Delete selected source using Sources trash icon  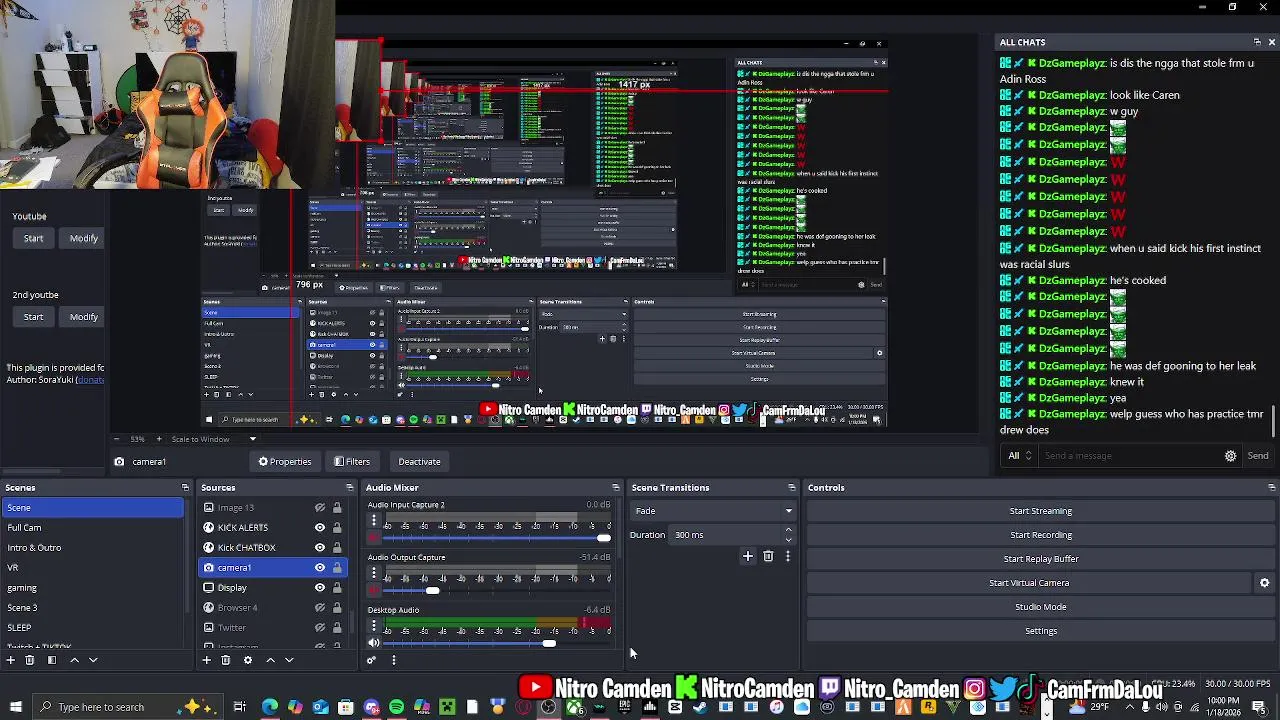(226, 660)
